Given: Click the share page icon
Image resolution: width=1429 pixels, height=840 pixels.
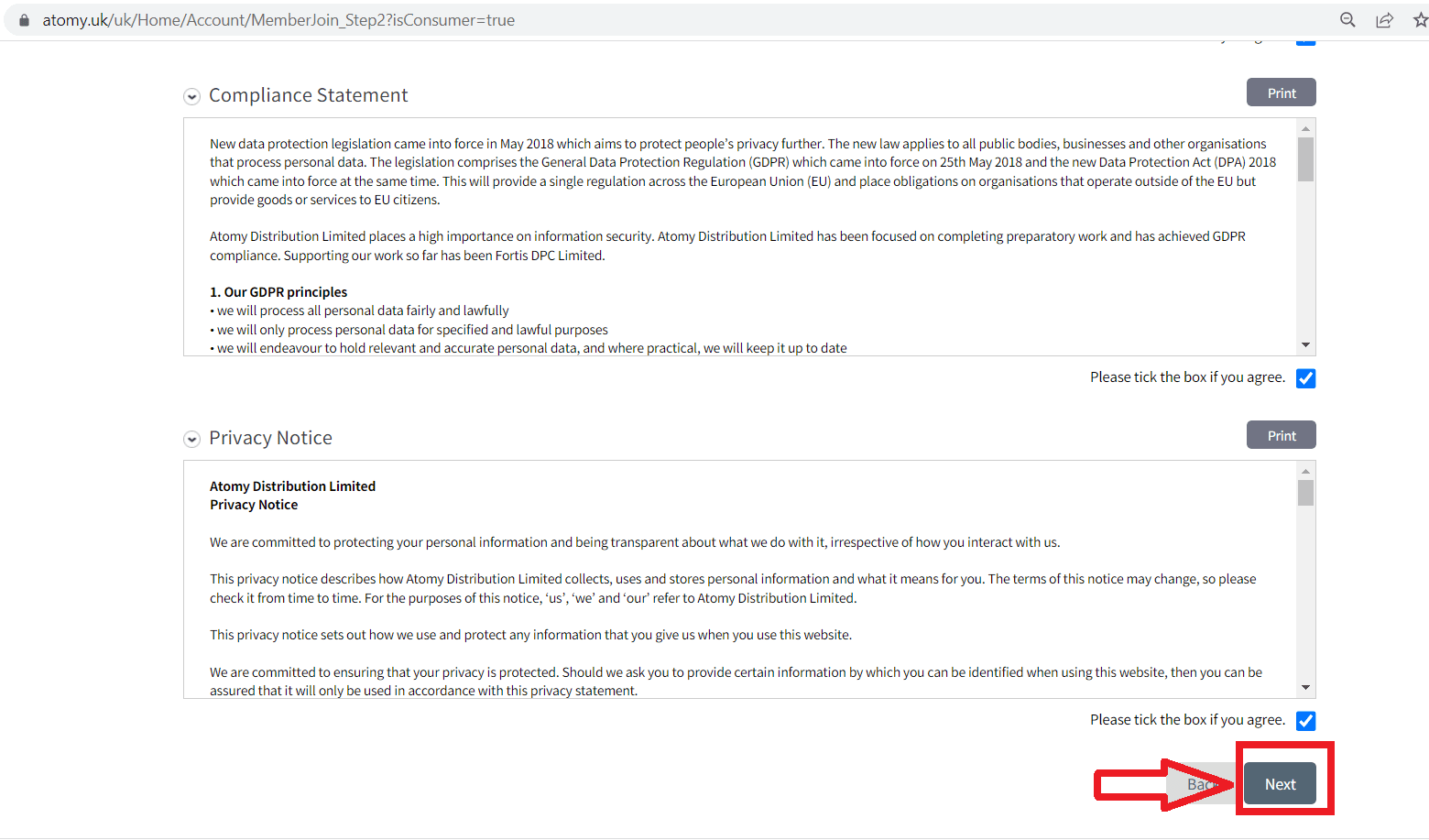Looking at the screenshot, I should tap(1384, 20).
